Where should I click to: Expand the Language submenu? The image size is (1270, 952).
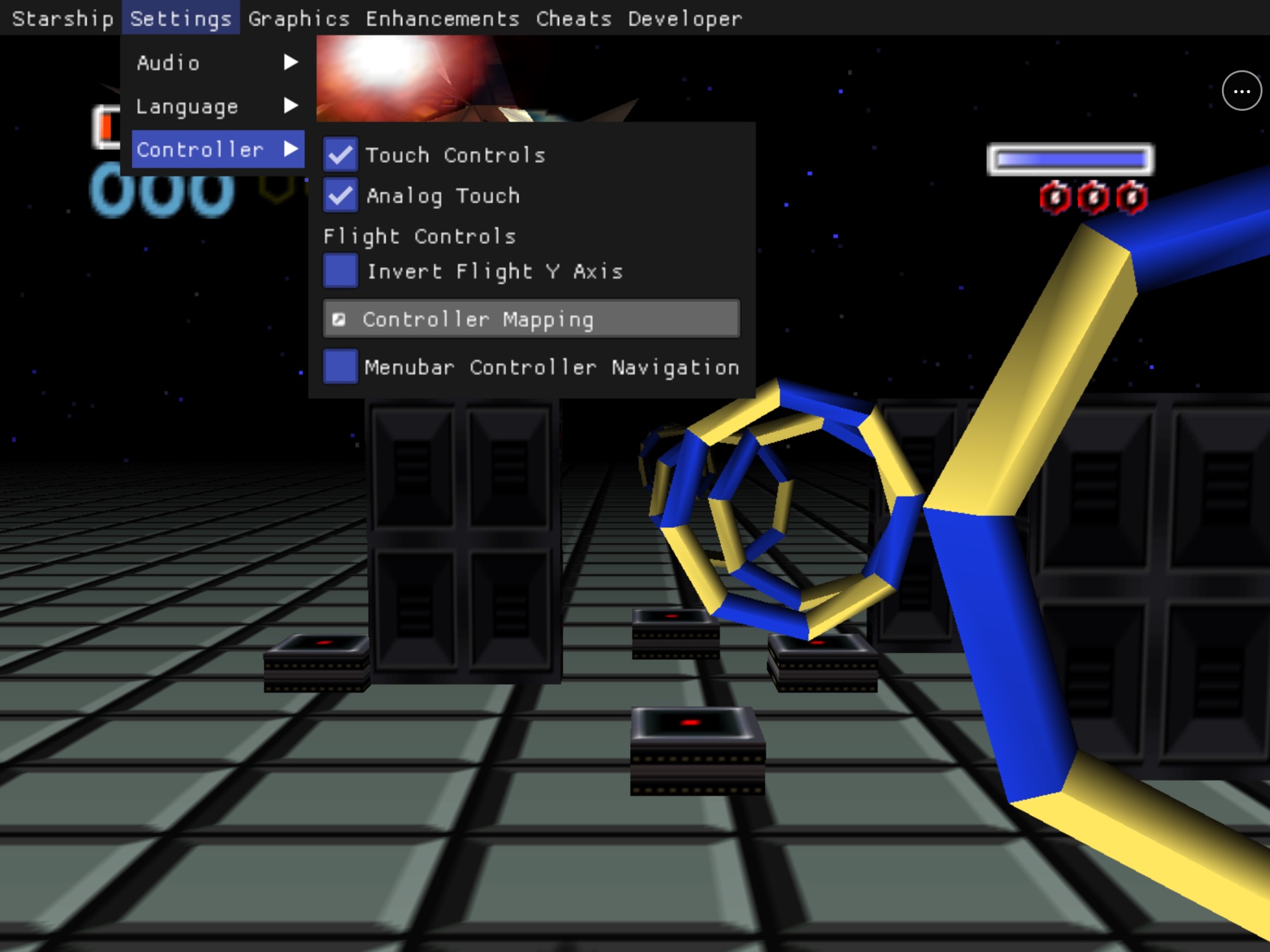[x=217, y=106]
